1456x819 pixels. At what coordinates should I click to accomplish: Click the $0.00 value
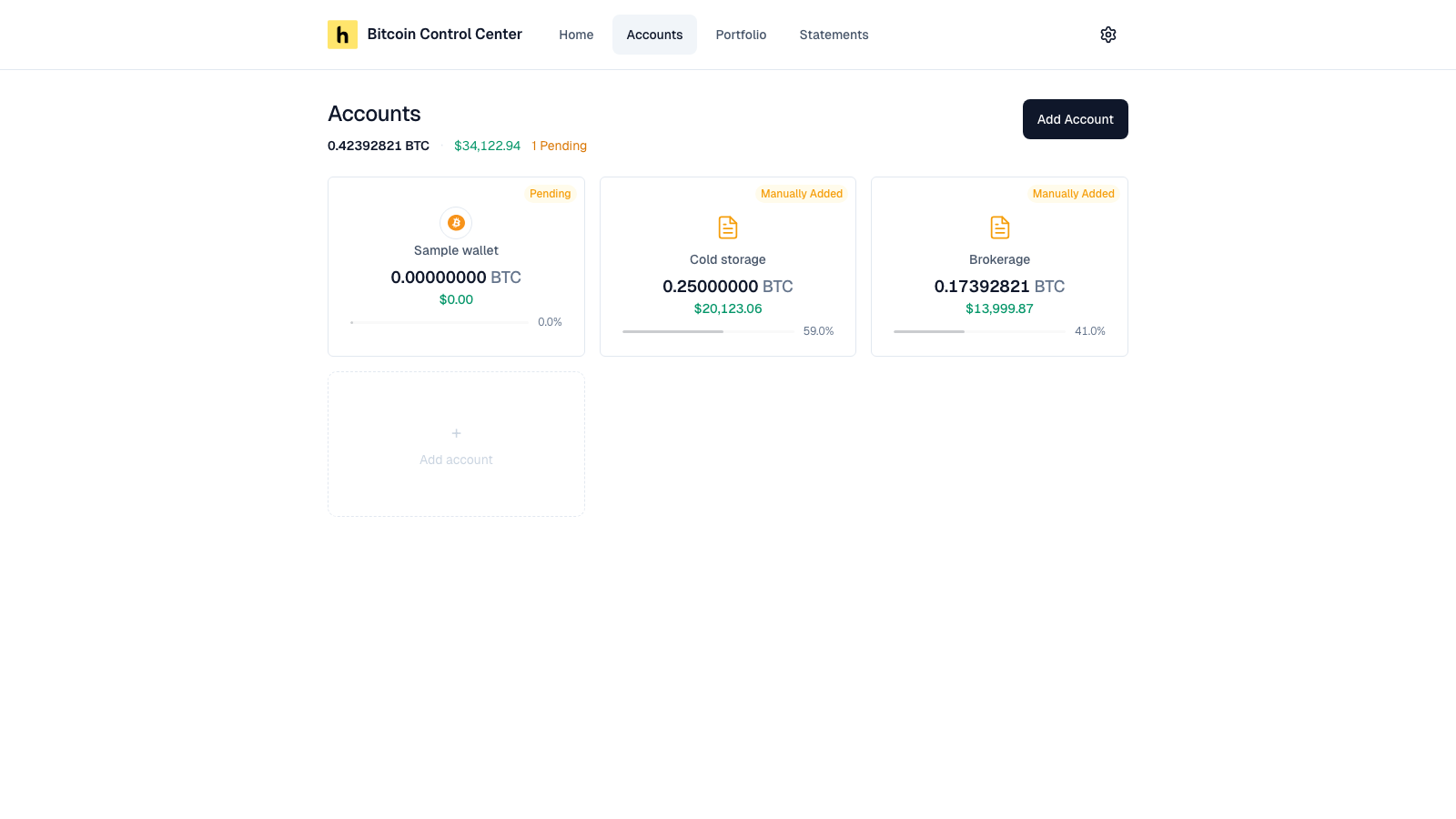tap(456, 299)
